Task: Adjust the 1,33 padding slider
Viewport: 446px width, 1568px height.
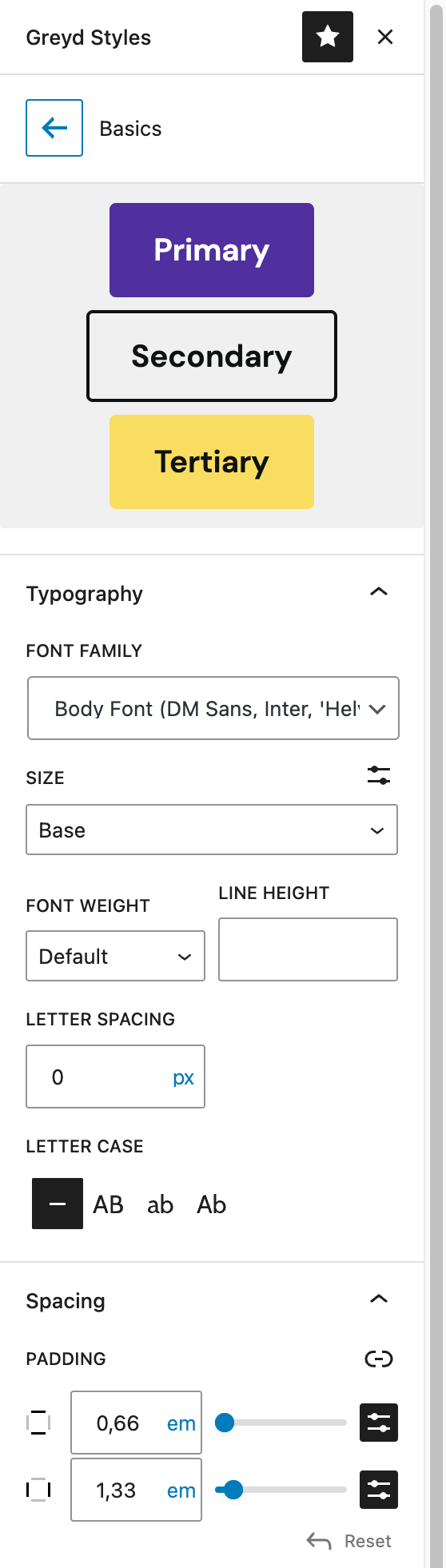Action: point(281,1490)
